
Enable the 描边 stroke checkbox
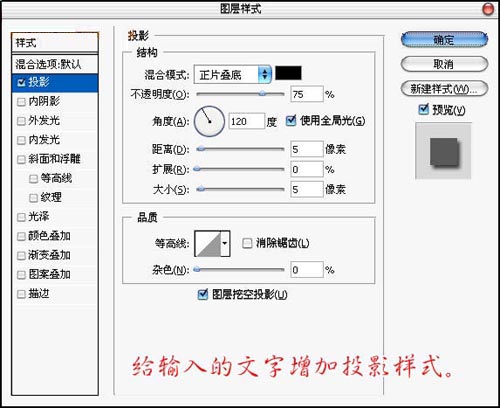tap(21, 294)
